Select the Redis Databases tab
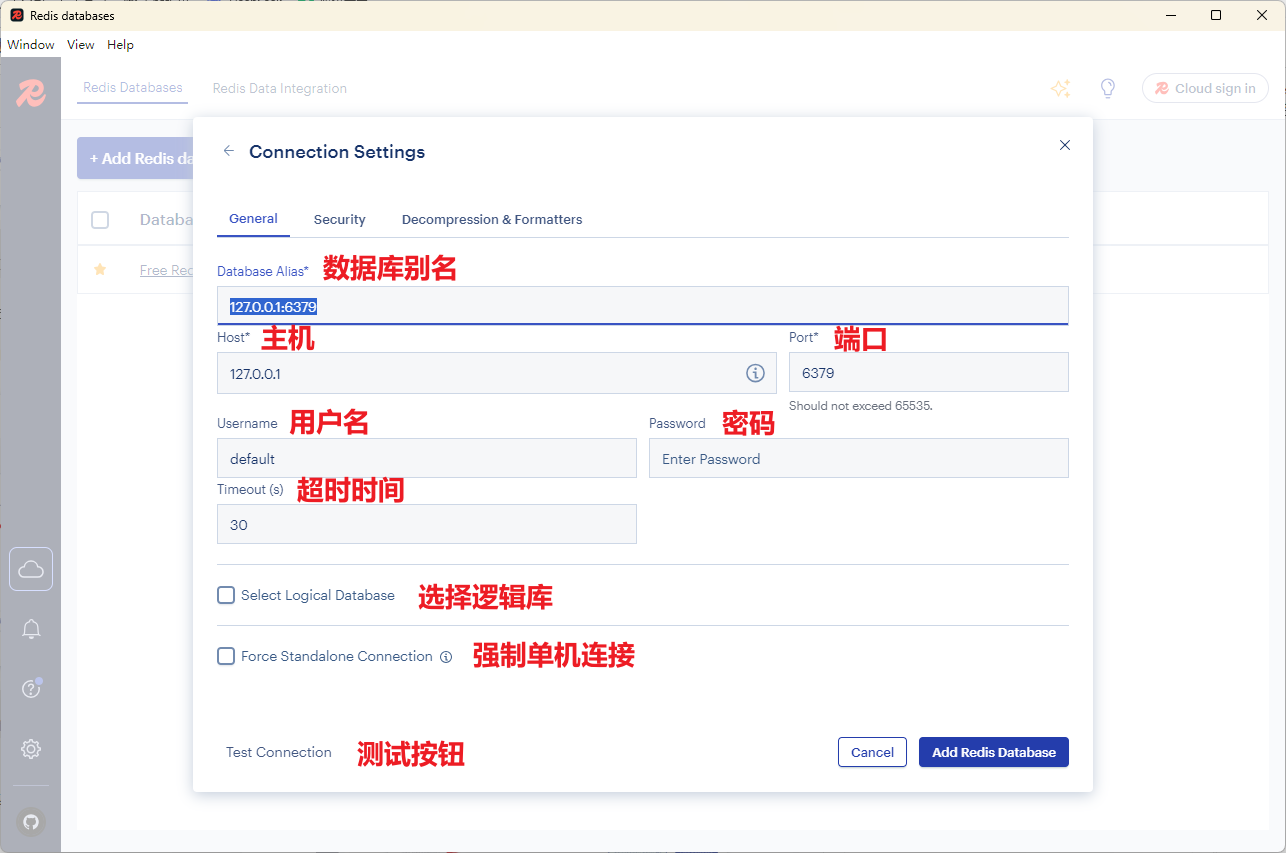1286x853 pixels. click(x=133, y=88)
